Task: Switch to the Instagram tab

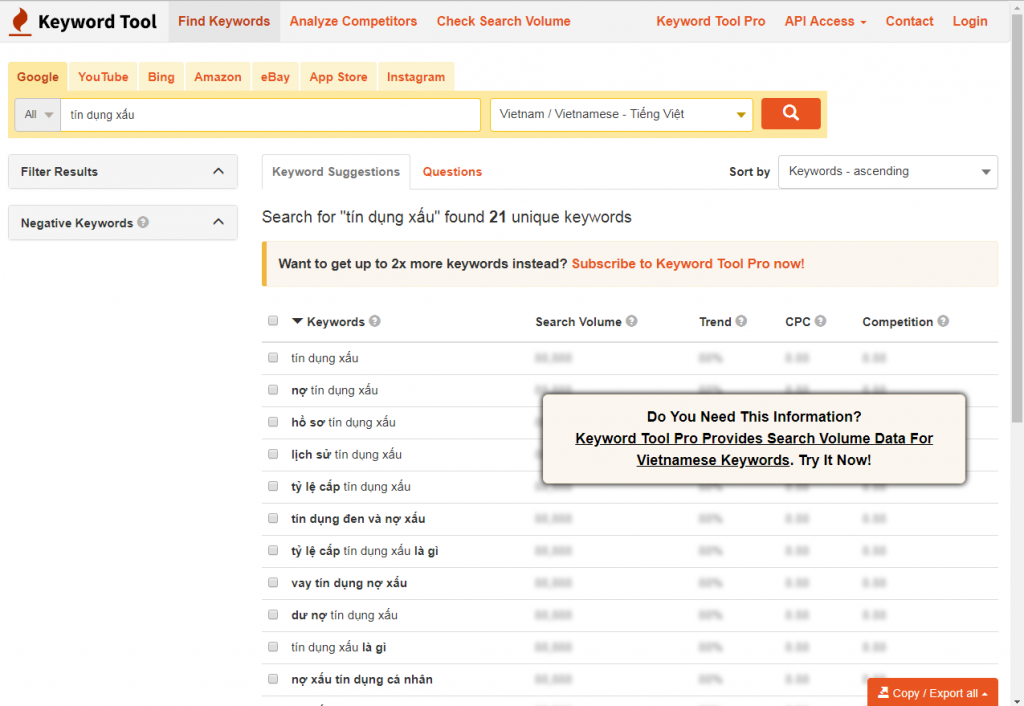Action: (416, 76)
